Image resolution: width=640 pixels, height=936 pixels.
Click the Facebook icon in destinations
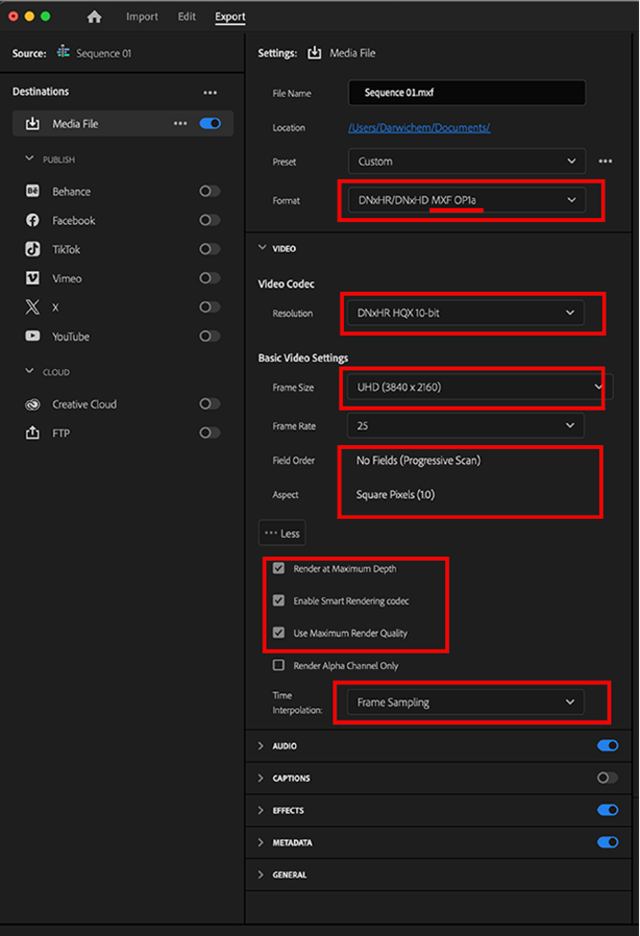pos(32,220)
